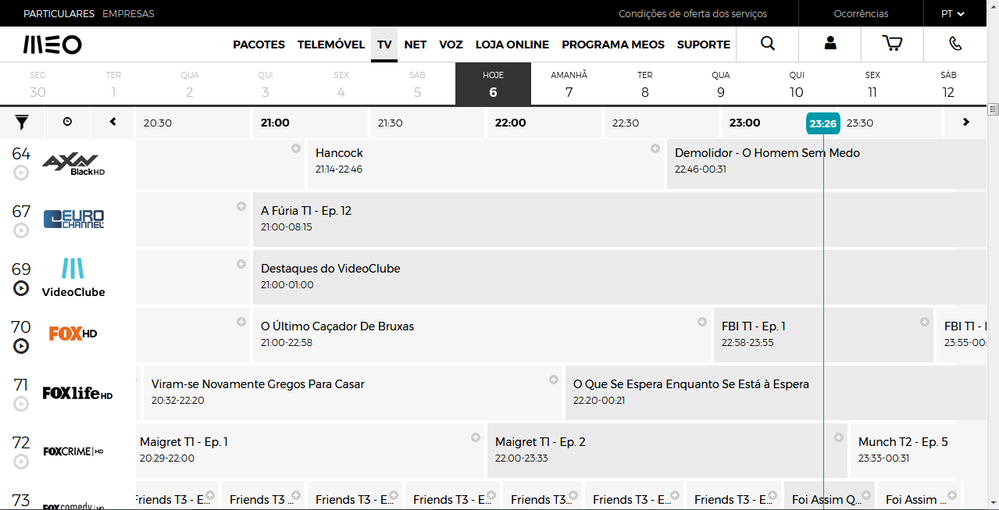This screenshot has width=999, height=510.
Task: Play channel 69 VideoClube
Action: tap(21, 288)
